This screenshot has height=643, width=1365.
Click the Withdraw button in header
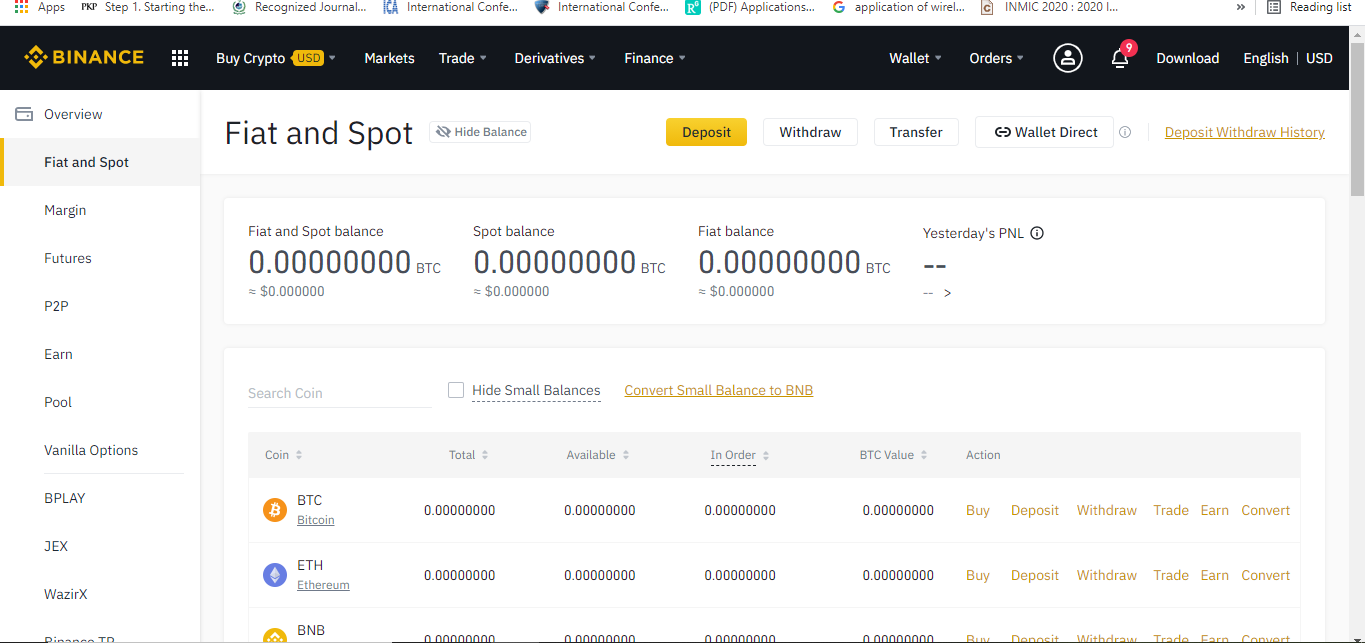tap(810, 132)
